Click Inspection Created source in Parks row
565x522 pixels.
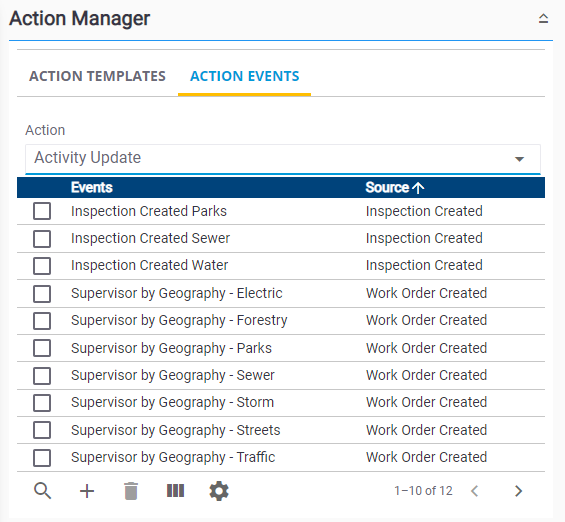[424, 211]
